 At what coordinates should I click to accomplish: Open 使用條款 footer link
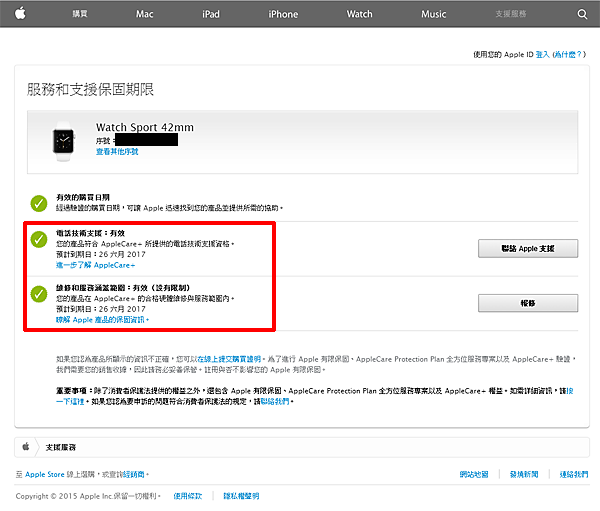tap(188, 496)
